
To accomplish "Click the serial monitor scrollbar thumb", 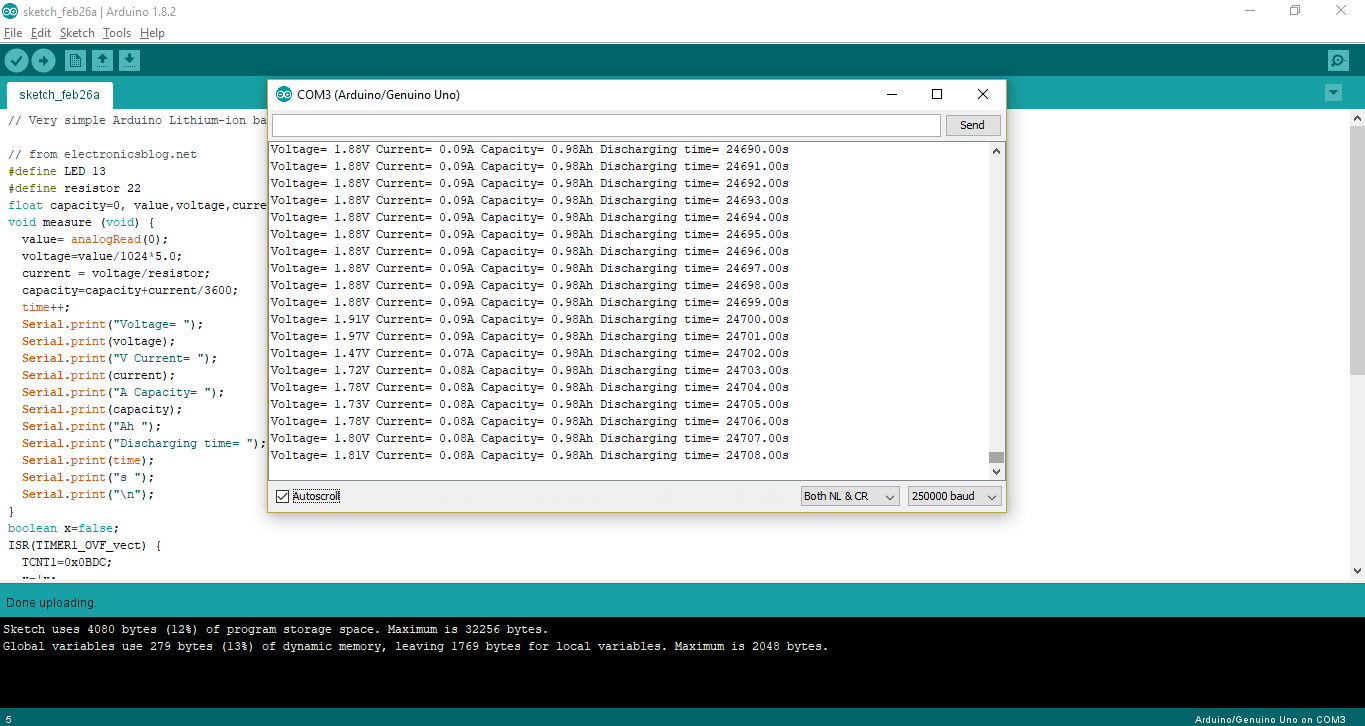I will pyautogui.click(x=996, y=458).
